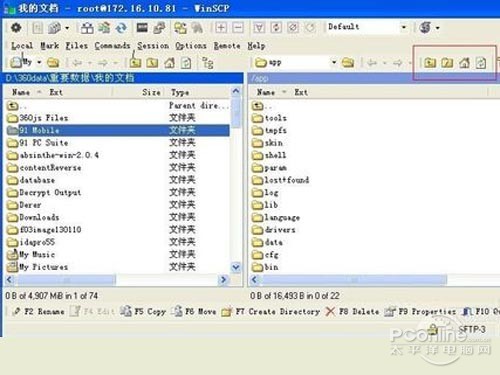This screenshot has width=500, height=375.
Task: Select the remote cfg folder
Action: (265, 255)
